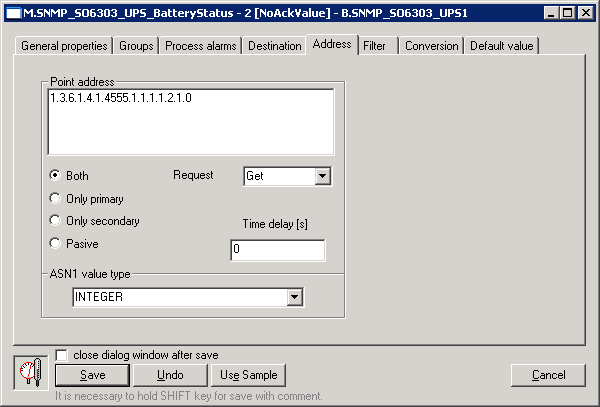Expand the ASN1 value type INTEGER dropdown
The width and height of the screenshot is (600, 407).
pyautogui.click(x=294, y=297)
